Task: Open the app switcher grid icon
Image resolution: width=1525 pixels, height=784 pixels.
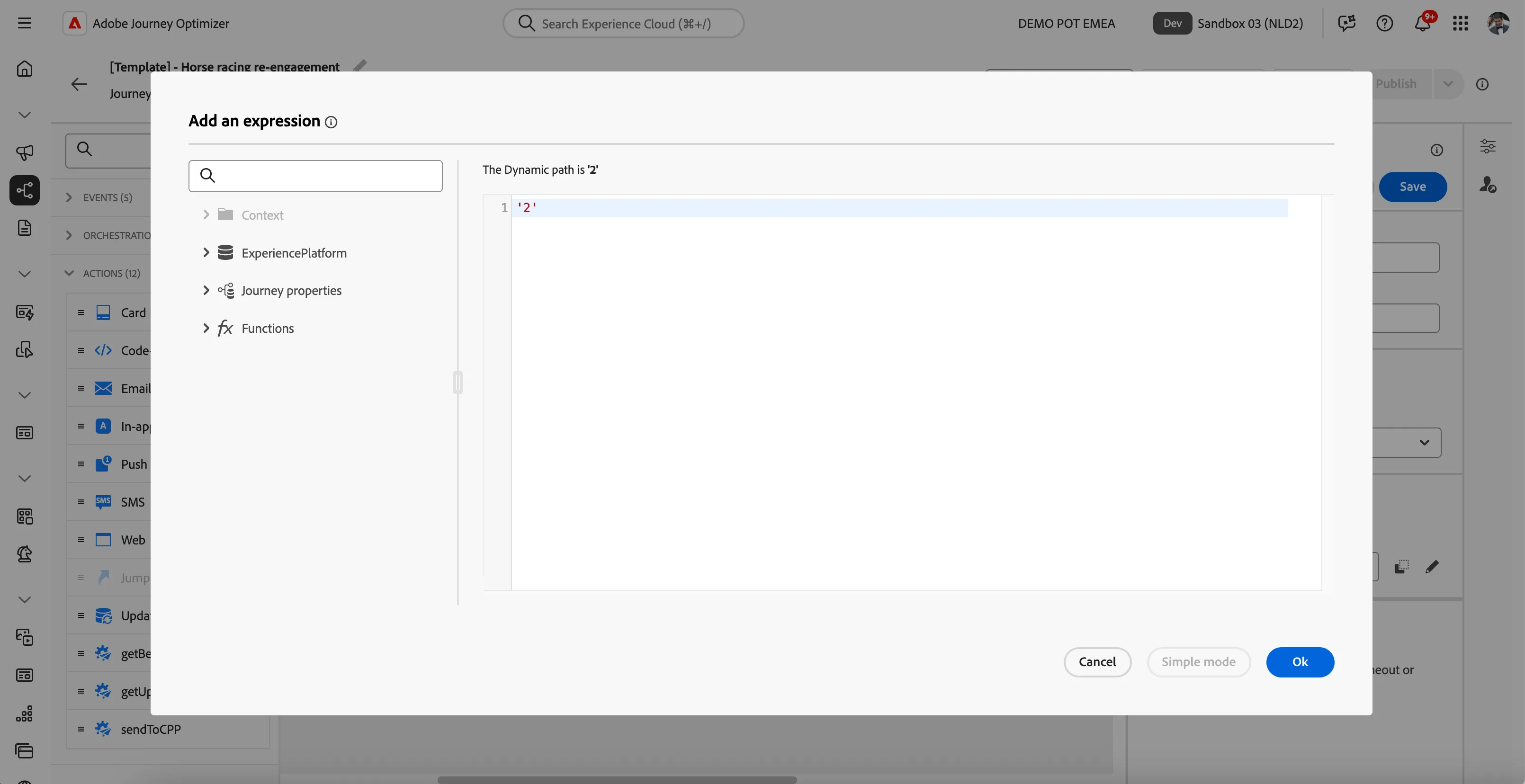Action: [x=1460, y=23]
